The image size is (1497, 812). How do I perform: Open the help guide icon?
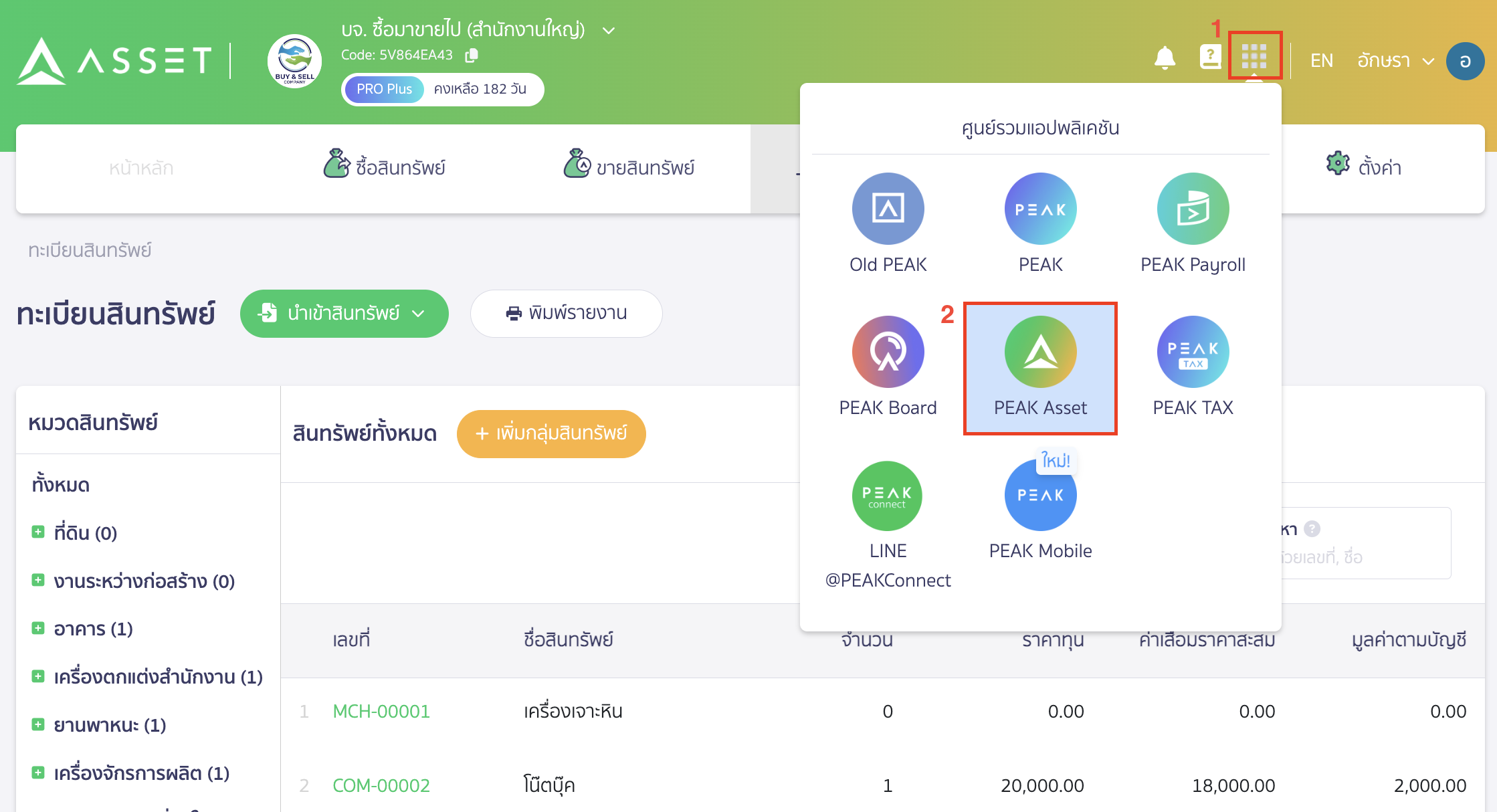1210,59
